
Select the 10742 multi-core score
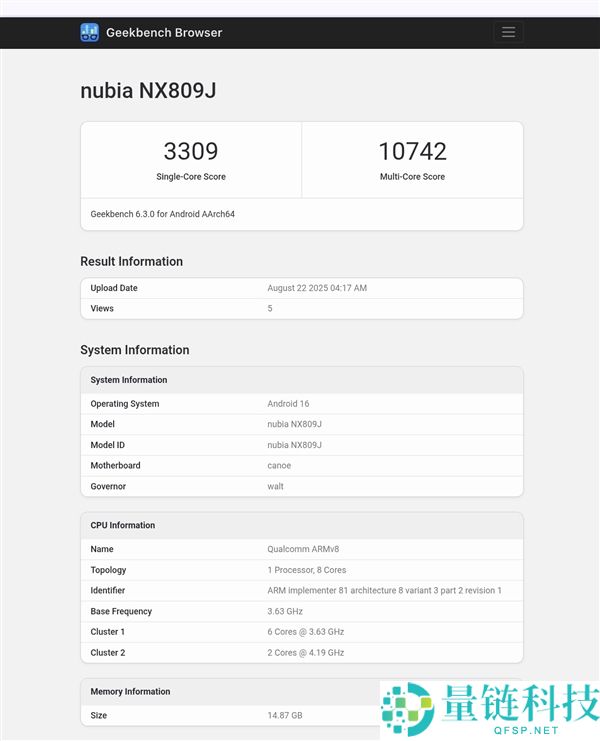point(412,151)
